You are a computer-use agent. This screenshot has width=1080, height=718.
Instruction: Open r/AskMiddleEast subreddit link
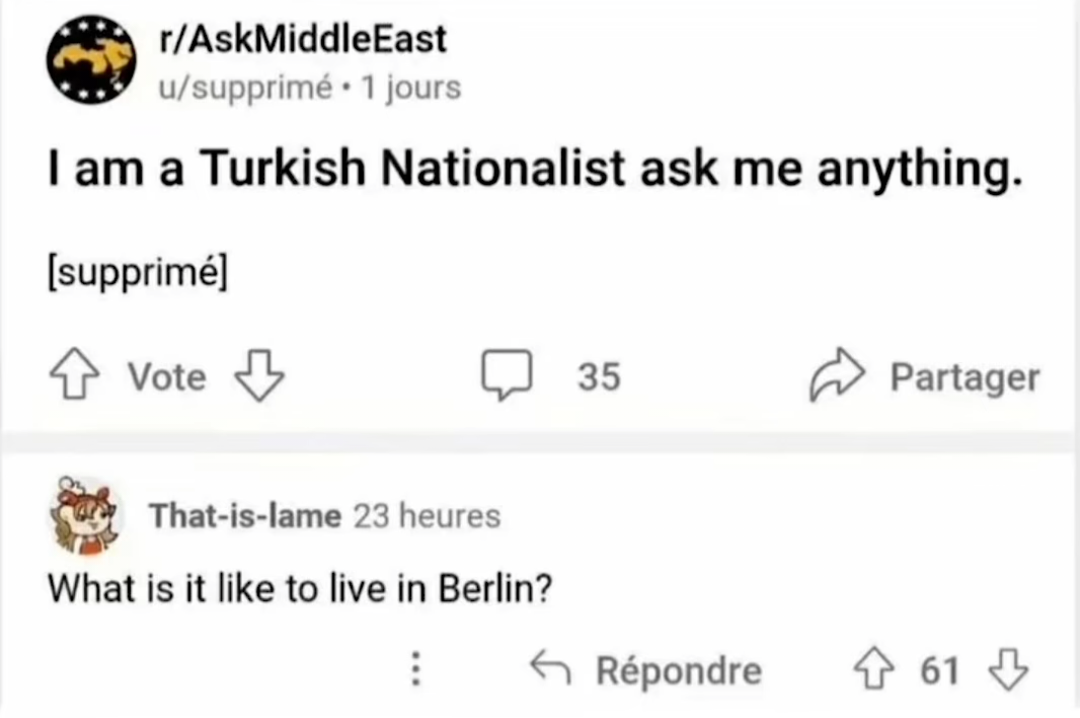(x=302, y=39)
